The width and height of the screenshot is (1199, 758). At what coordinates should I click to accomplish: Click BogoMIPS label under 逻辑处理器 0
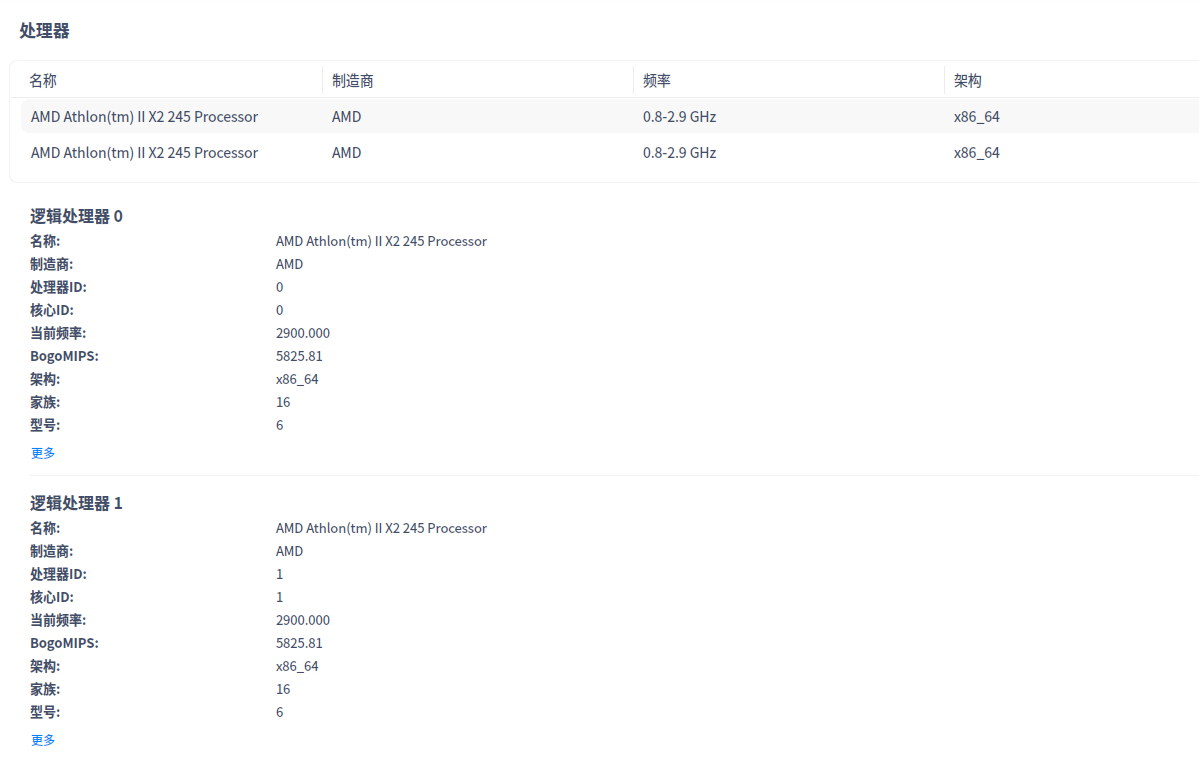coord(64,356)
